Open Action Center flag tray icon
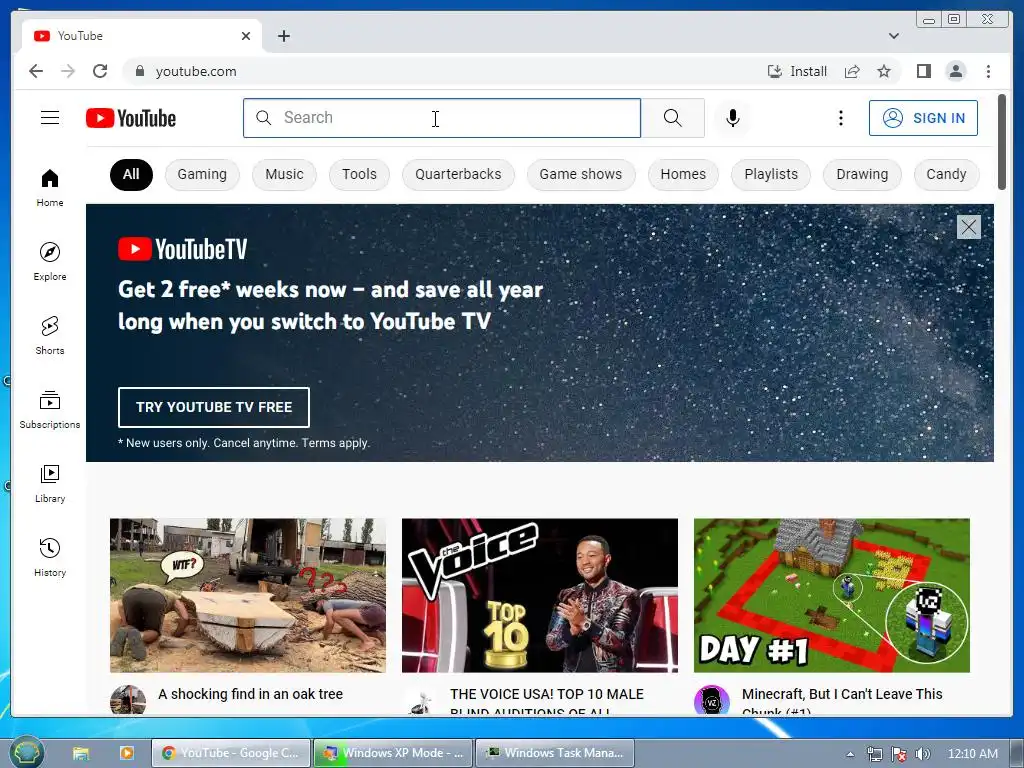Screen dimensions: 1024x768 click(899, 754)
